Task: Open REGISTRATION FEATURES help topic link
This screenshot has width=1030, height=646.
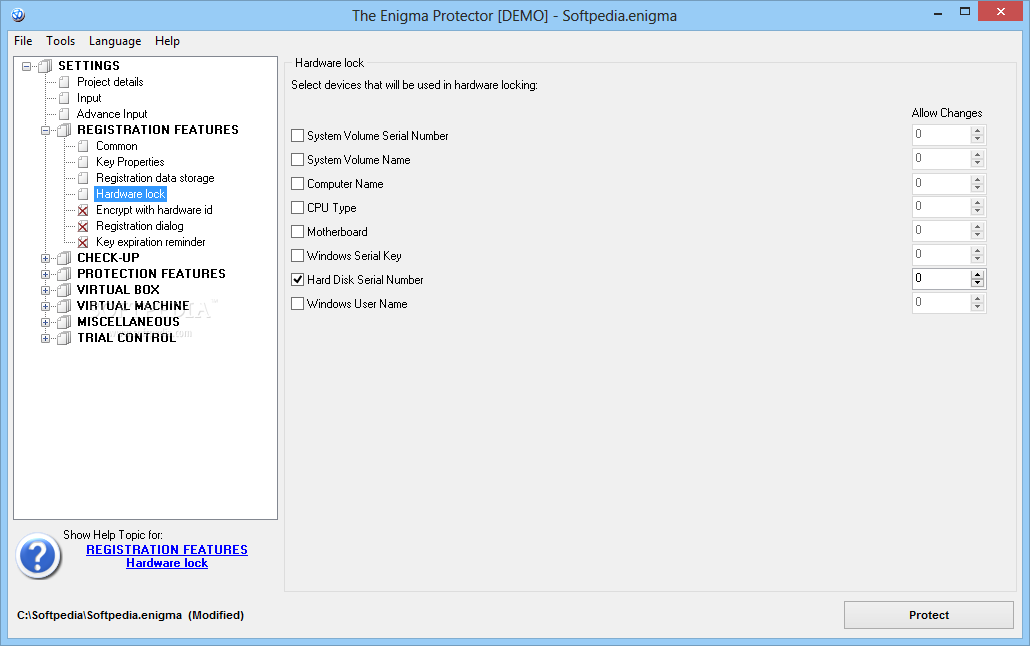Action: [x=167, y=549]
